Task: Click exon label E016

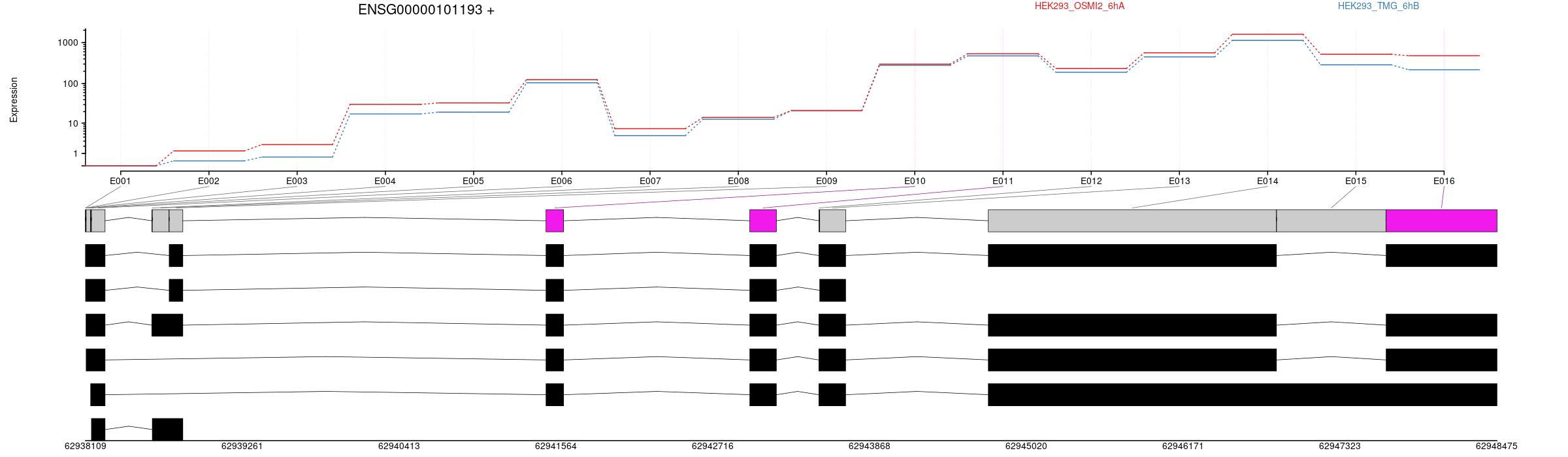Action: (x=1444, y=181)
